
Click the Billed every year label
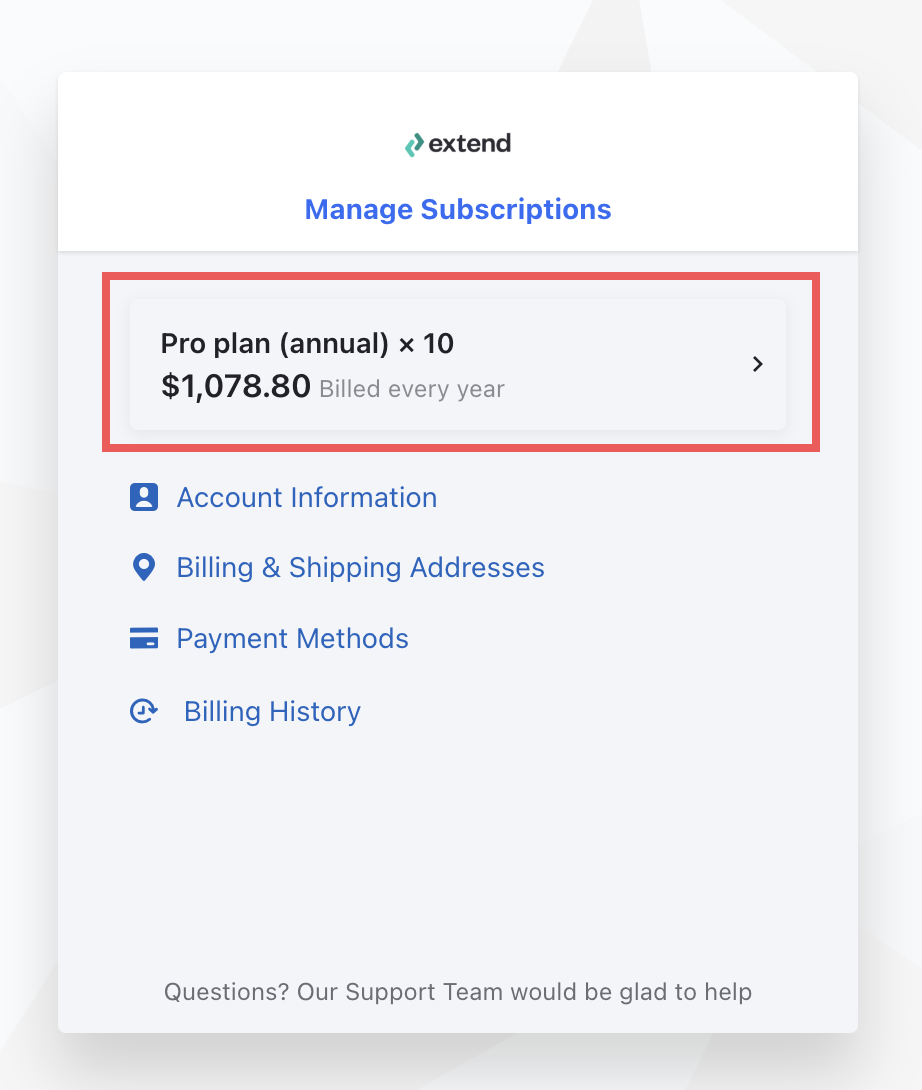pyautogui.click(x=412, y=389)
